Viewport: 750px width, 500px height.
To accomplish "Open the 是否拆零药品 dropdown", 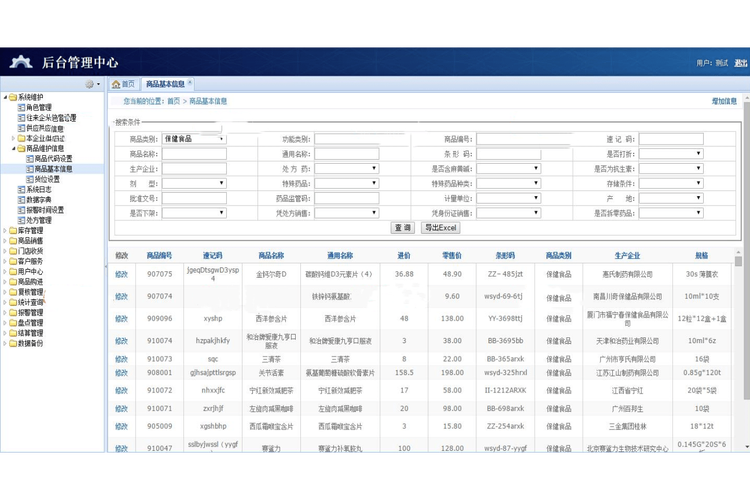I will click(671, 213).
